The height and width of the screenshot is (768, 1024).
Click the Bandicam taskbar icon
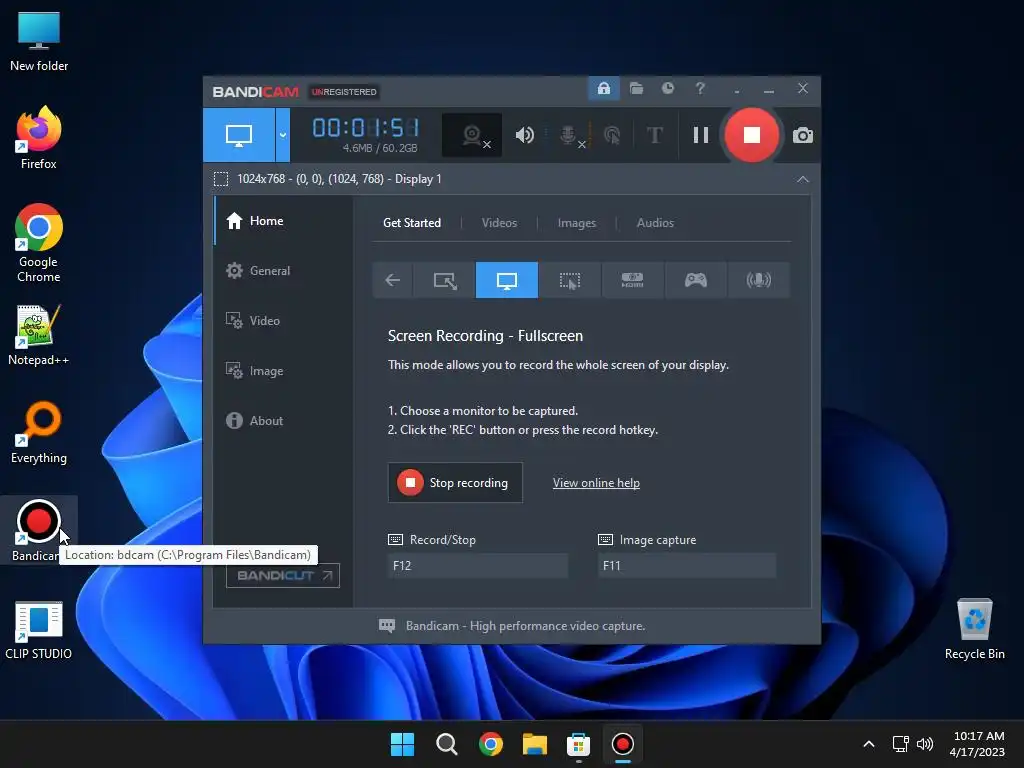[622, 744]
